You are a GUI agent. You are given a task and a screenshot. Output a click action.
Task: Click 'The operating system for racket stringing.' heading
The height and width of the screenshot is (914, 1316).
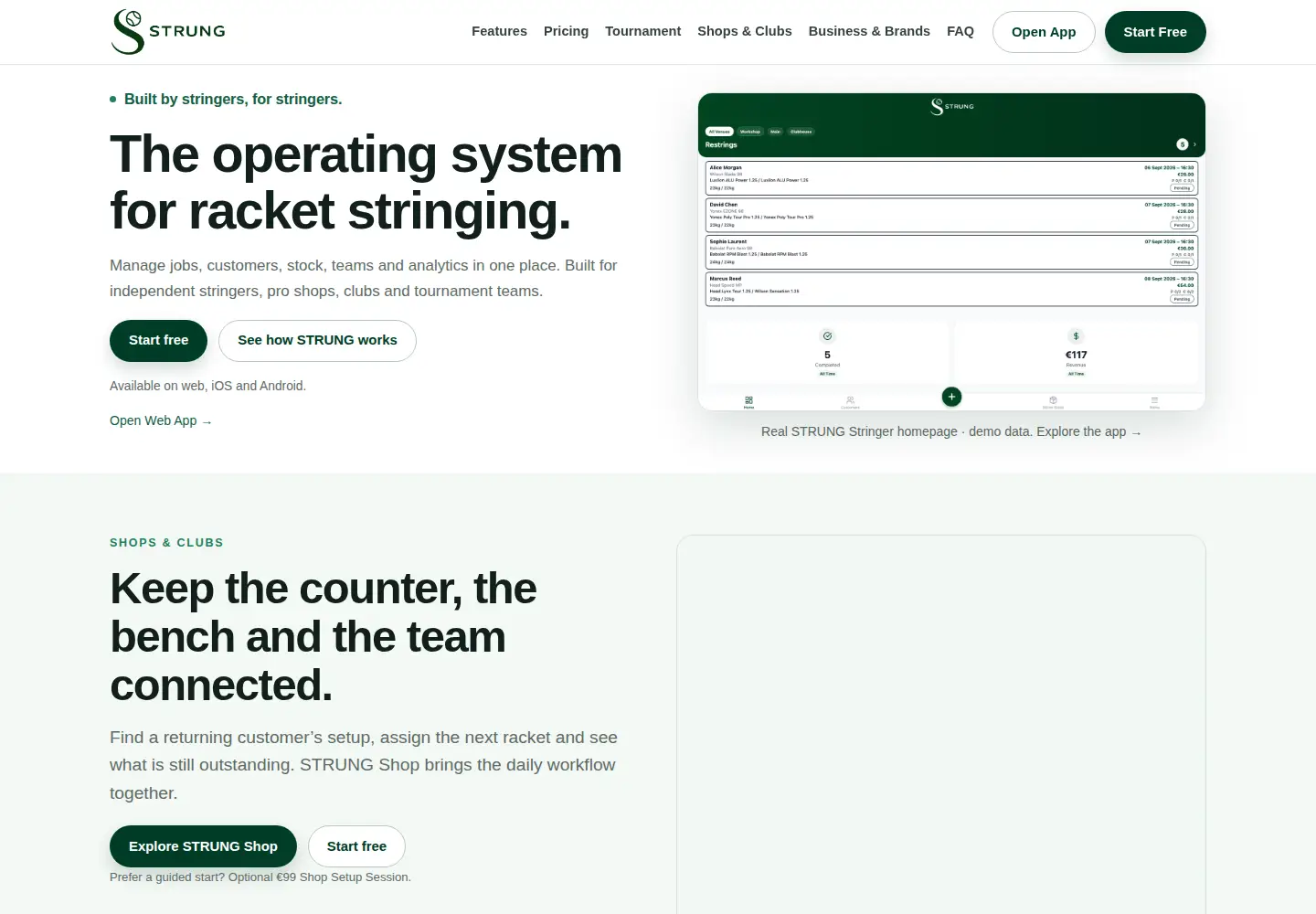[x=366, y=183]
